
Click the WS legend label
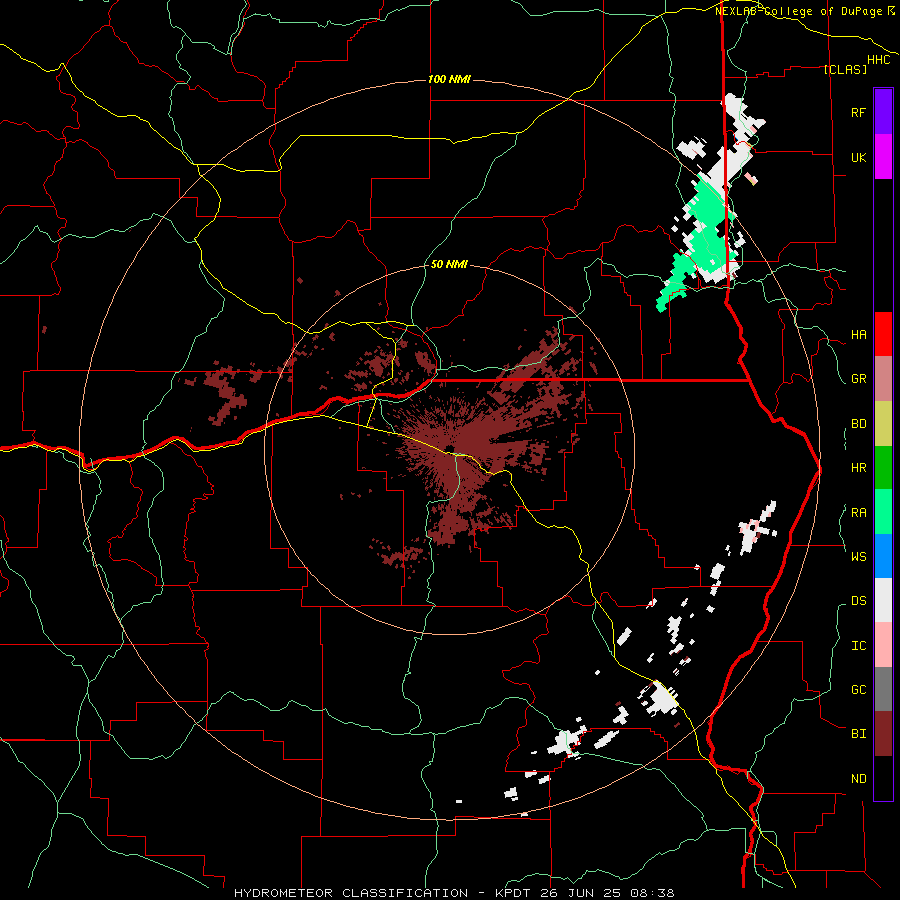(x=858, y=556)
